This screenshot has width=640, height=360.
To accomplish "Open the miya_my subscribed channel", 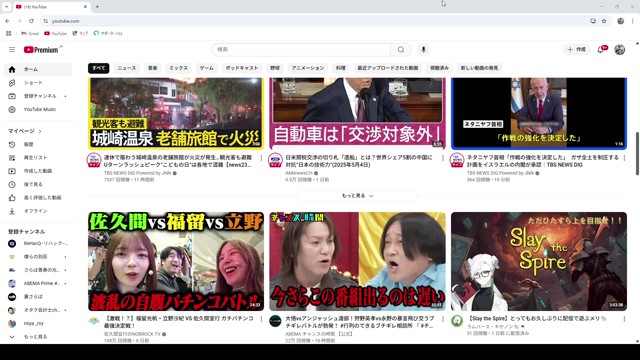I will click(x=38, y=323).
